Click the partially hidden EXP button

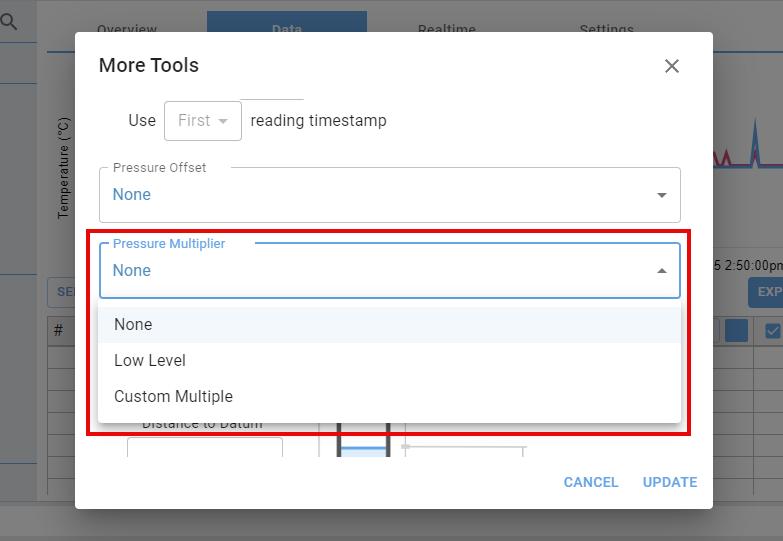767,292
